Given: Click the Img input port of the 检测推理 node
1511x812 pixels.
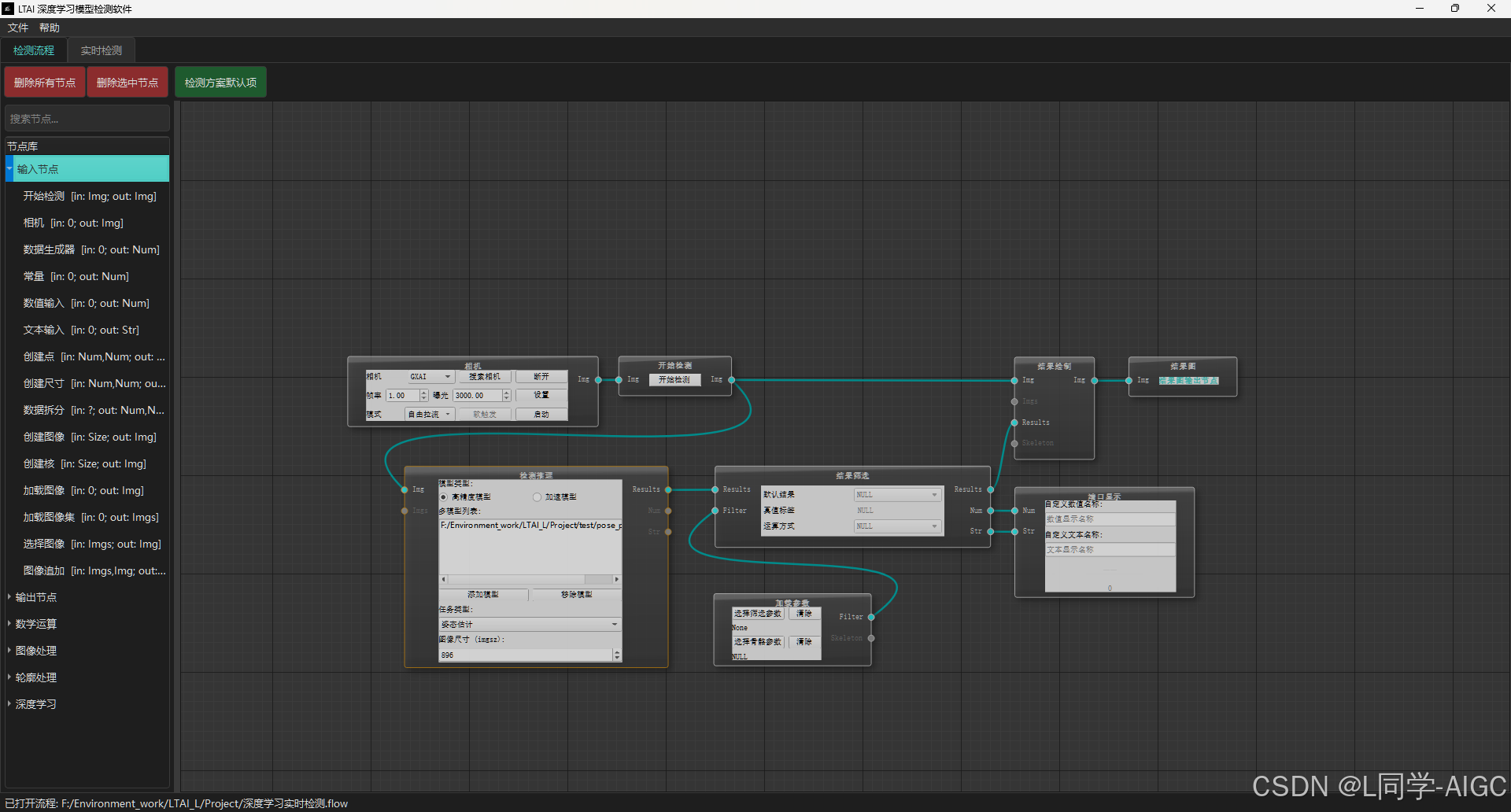Looking at the screenshot, I should [405, 489].
